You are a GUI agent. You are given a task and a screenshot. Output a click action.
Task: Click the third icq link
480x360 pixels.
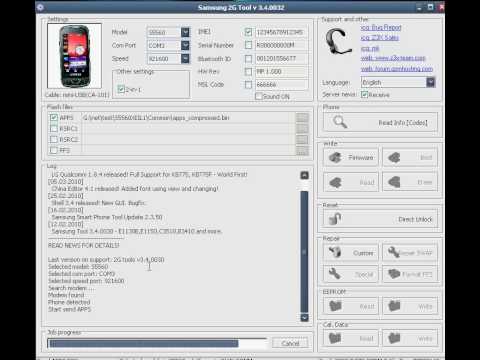click(370, 48)
